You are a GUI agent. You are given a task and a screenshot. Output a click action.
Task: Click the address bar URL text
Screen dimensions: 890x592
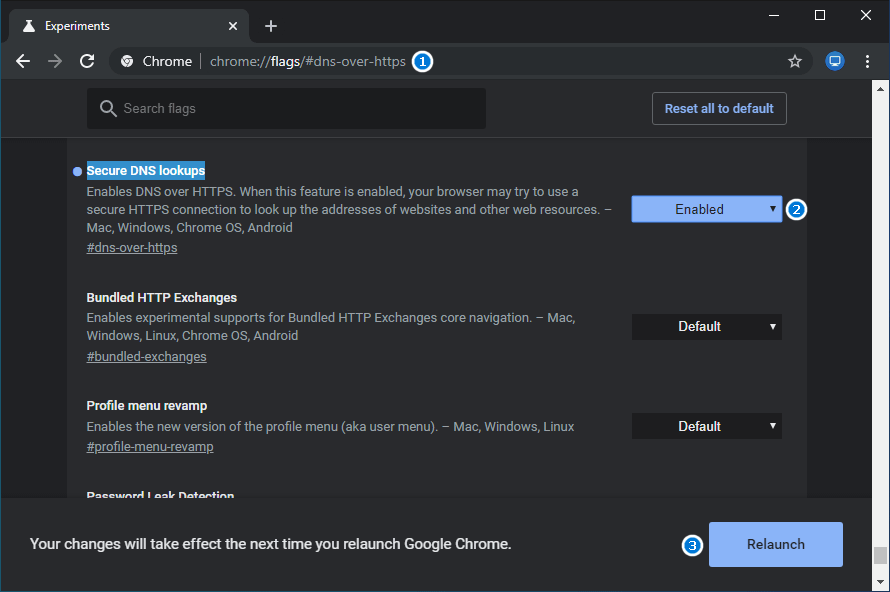[308, 61]
